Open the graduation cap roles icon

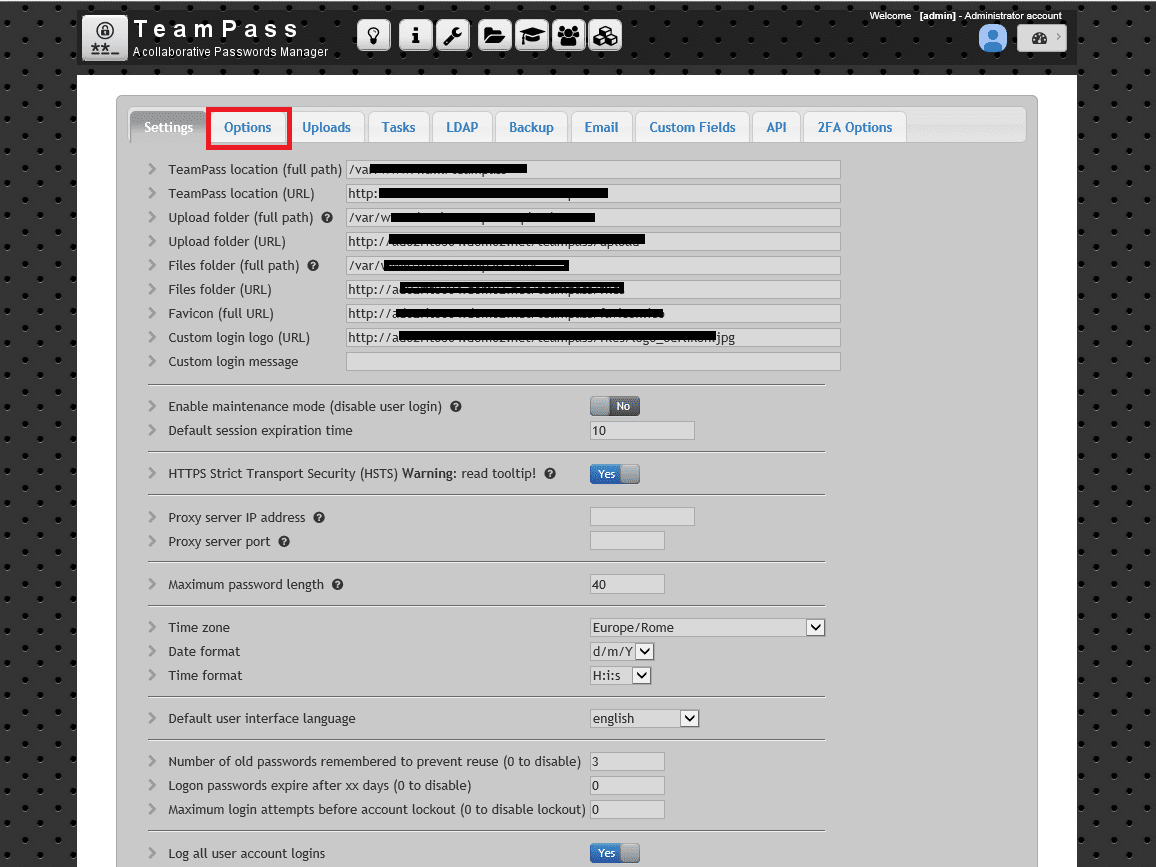(531, 35)
